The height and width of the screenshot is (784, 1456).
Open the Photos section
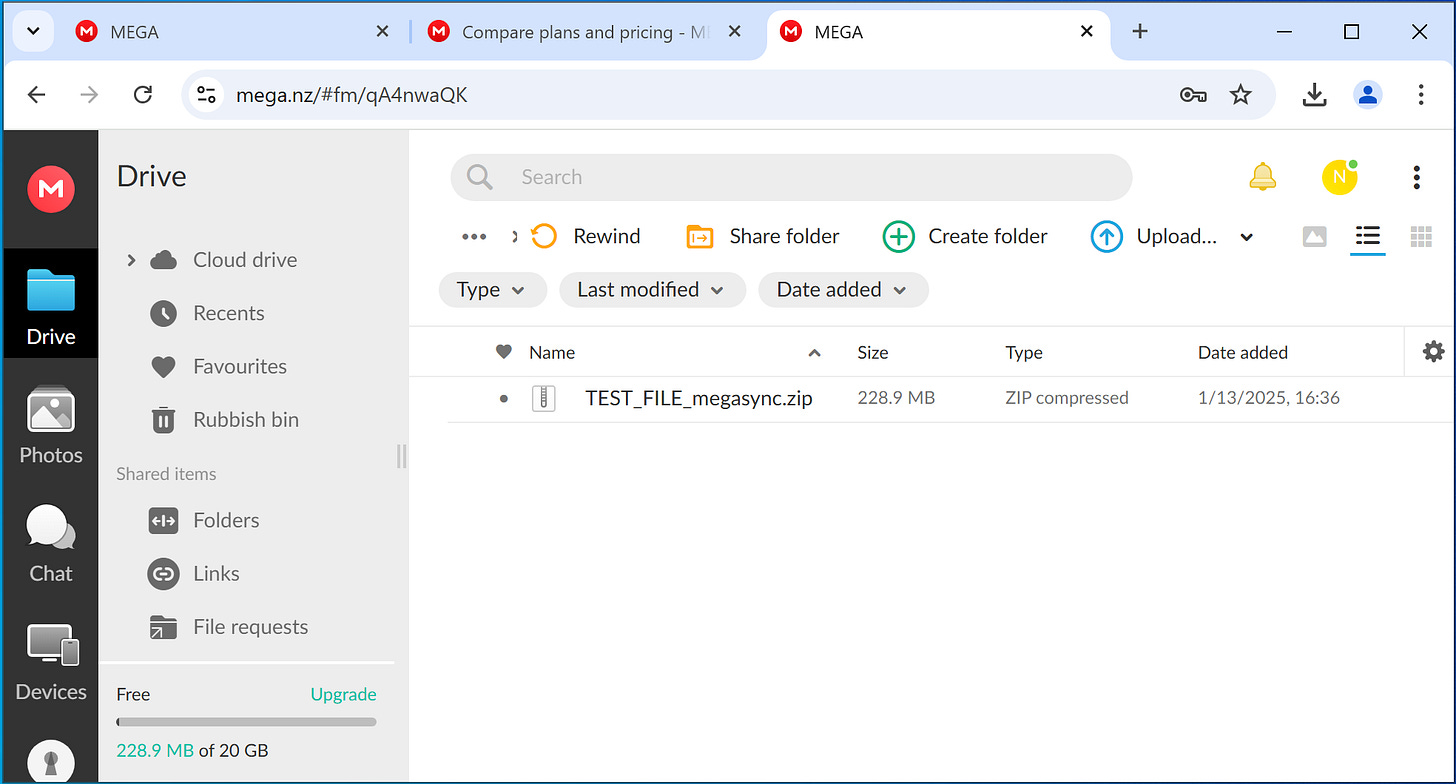coord(51,426)
